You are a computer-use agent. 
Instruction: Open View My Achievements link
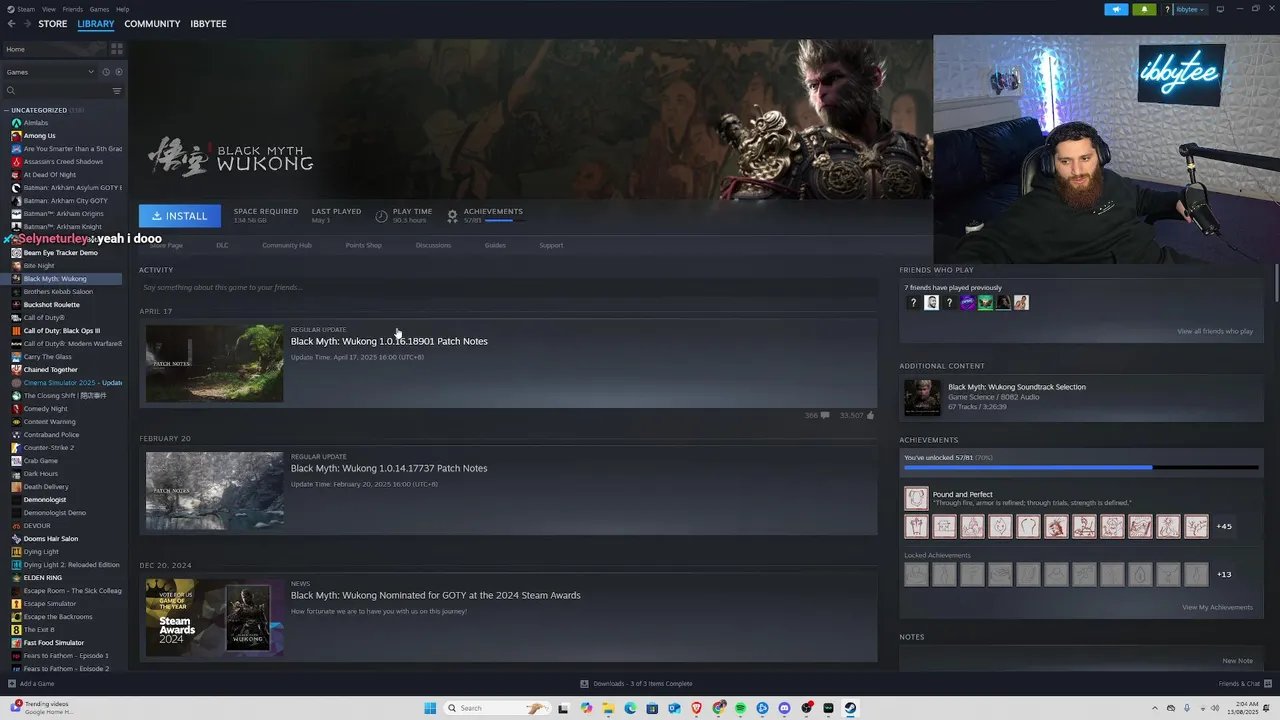coord(1217,607)
